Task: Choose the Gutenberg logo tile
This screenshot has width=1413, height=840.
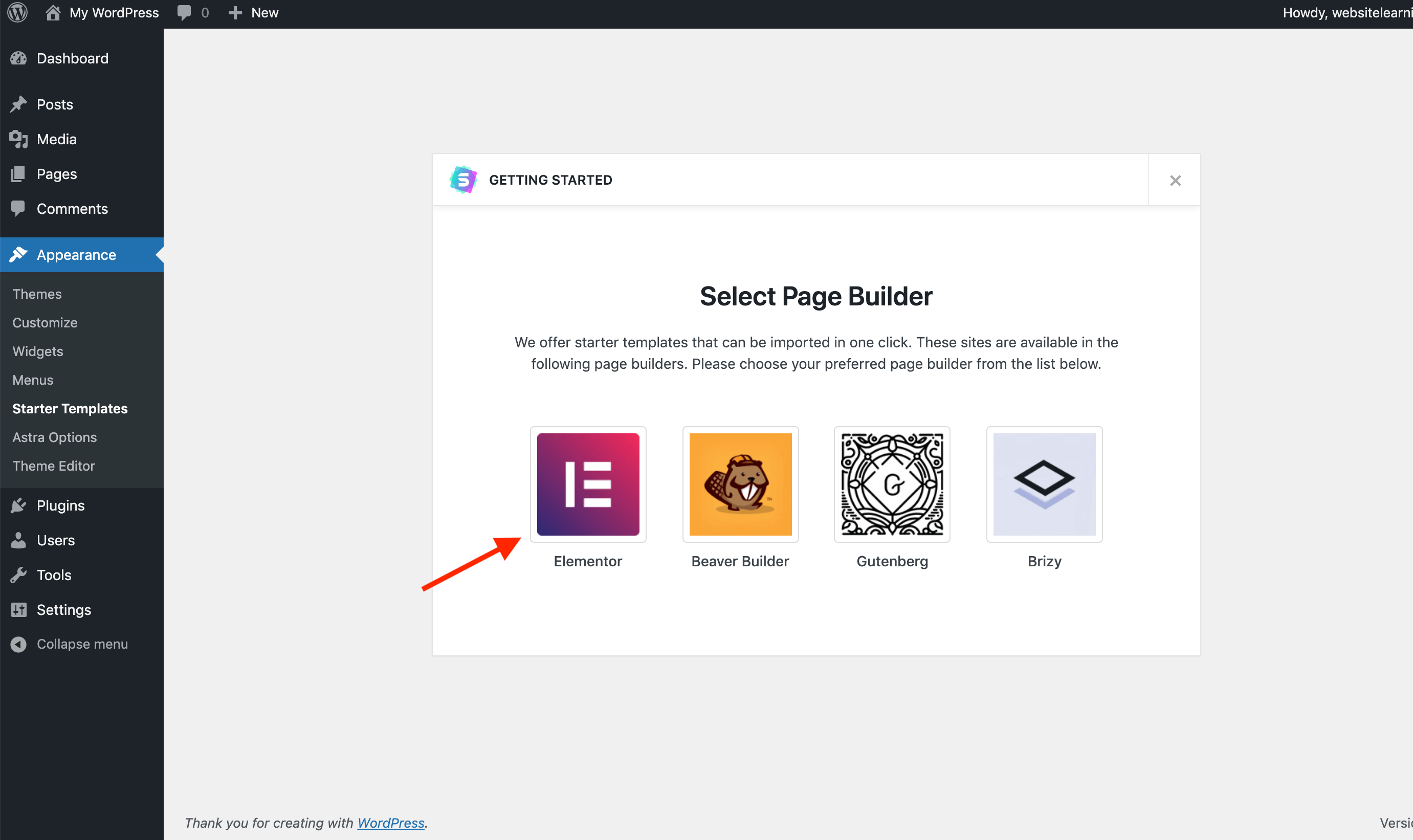Action: pyautogui.click(x=892, y=484)
